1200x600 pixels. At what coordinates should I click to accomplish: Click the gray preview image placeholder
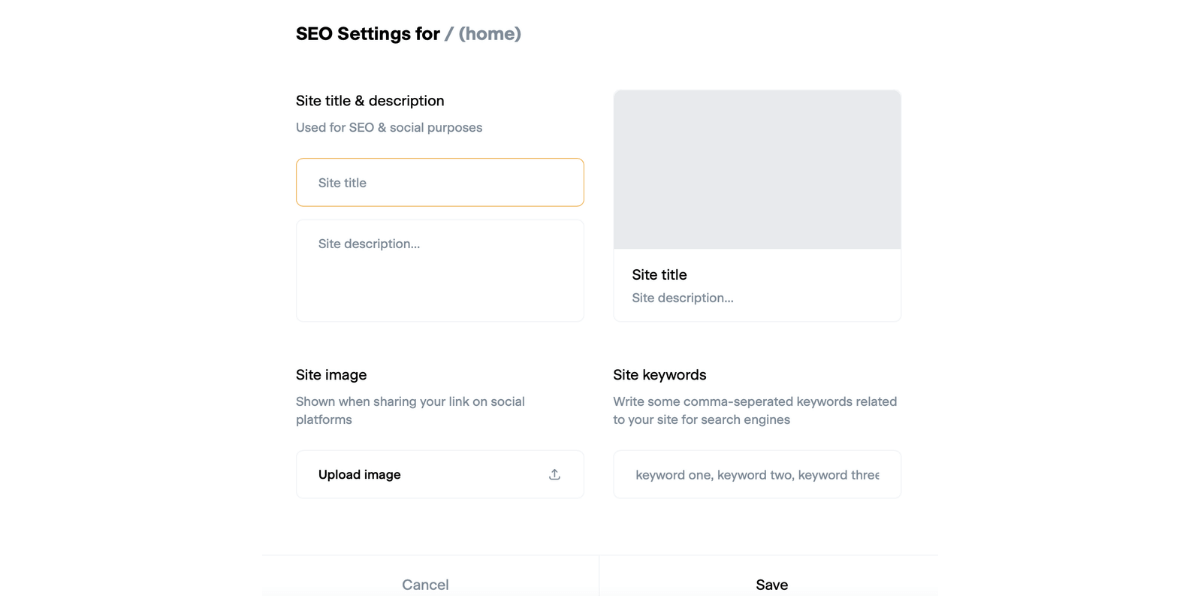point(757,170)
